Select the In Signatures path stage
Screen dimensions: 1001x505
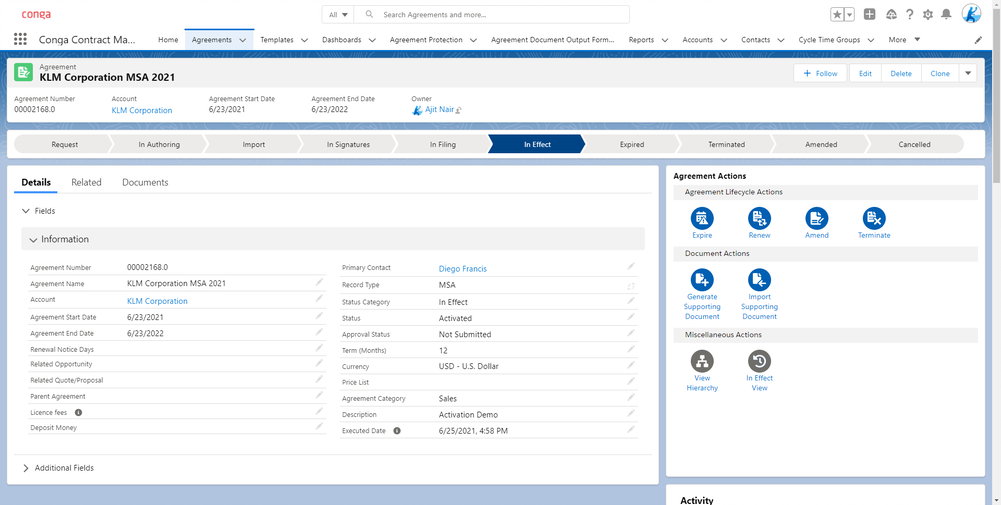348,144
